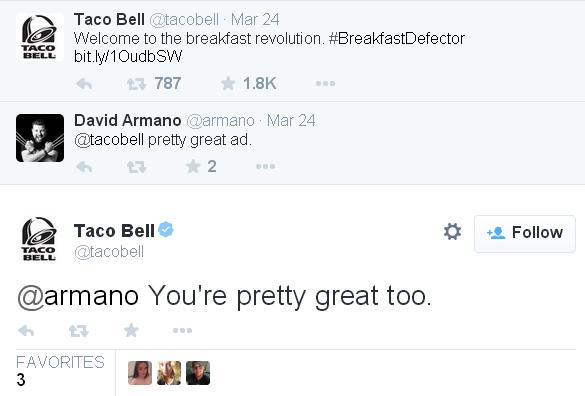Open the #BreakfastDefector hashtag

click(x=397, y=38)
